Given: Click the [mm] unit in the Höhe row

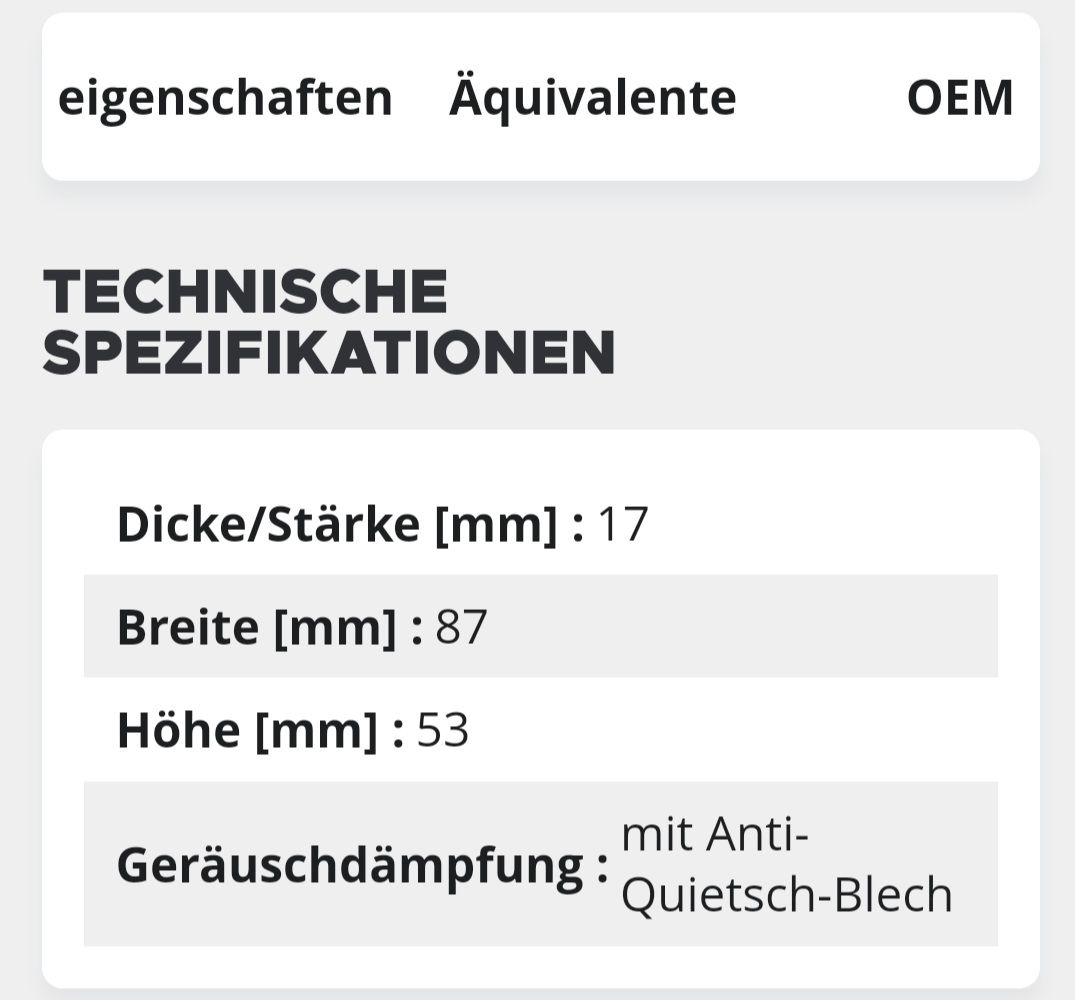Looking at the screenshot, I should pos(316,730).
